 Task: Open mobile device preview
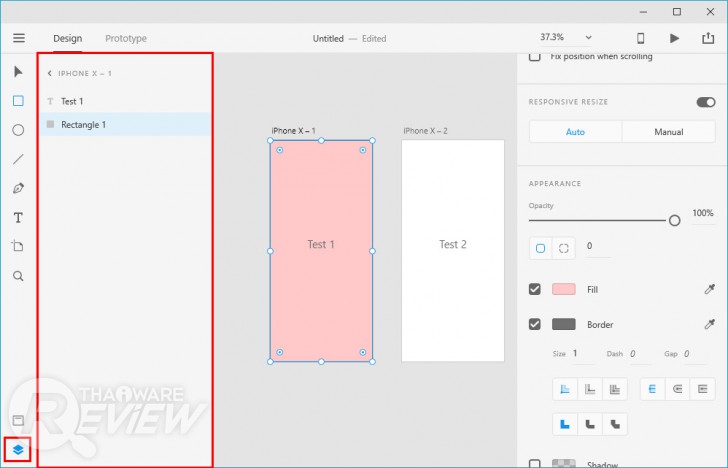pos(640,38)
